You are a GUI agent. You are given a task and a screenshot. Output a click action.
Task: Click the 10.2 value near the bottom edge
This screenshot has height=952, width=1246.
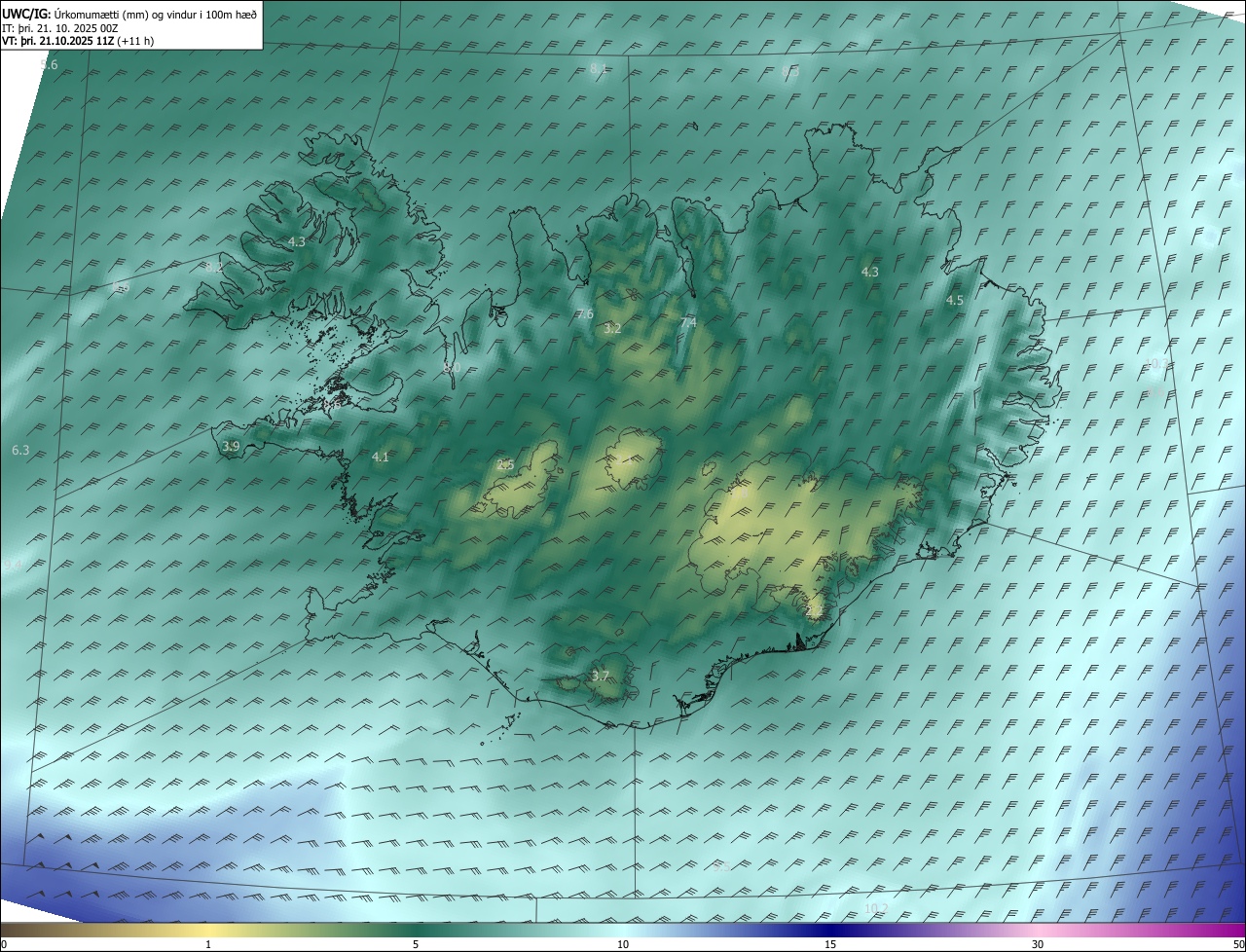tap(876, 908)
